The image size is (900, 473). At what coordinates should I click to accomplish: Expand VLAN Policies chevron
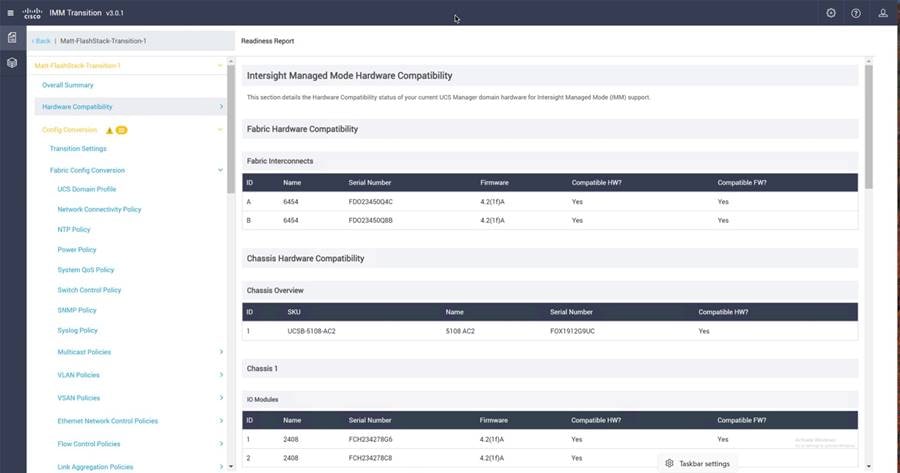[x=221, y=374]
